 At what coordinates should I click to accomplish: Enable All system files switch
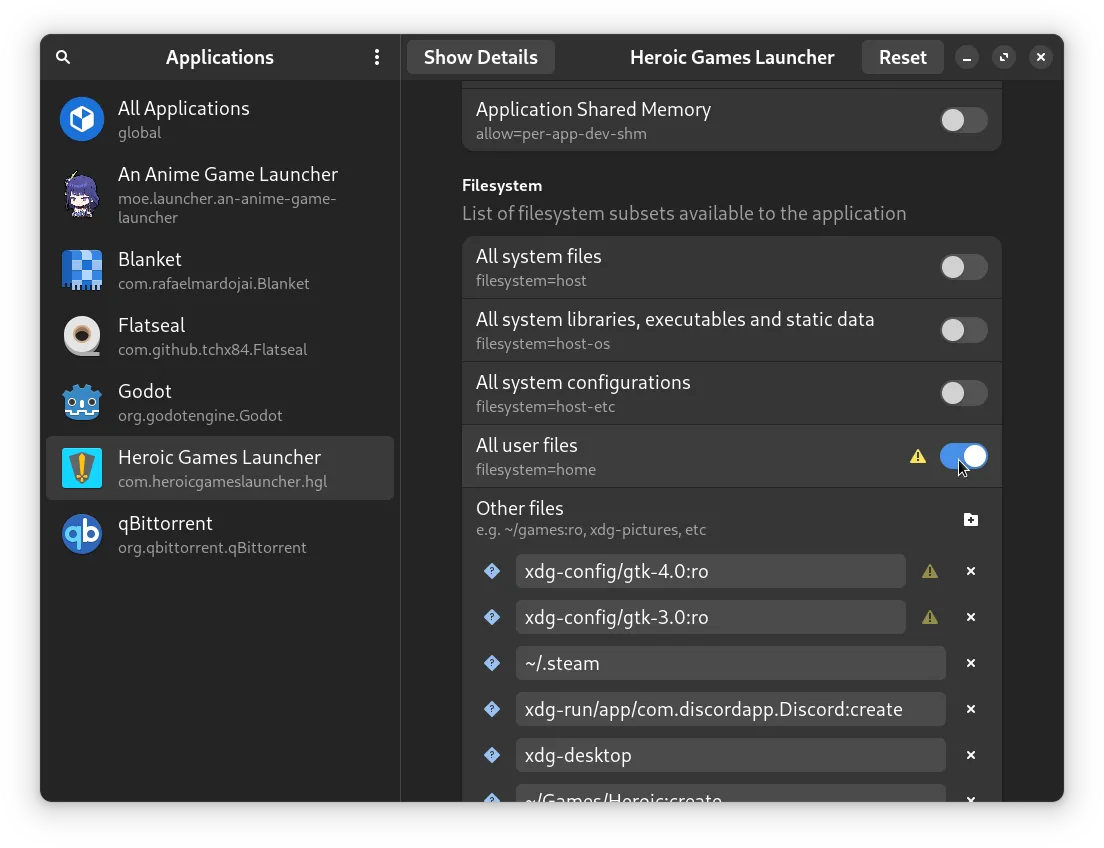tap(963, 268)
